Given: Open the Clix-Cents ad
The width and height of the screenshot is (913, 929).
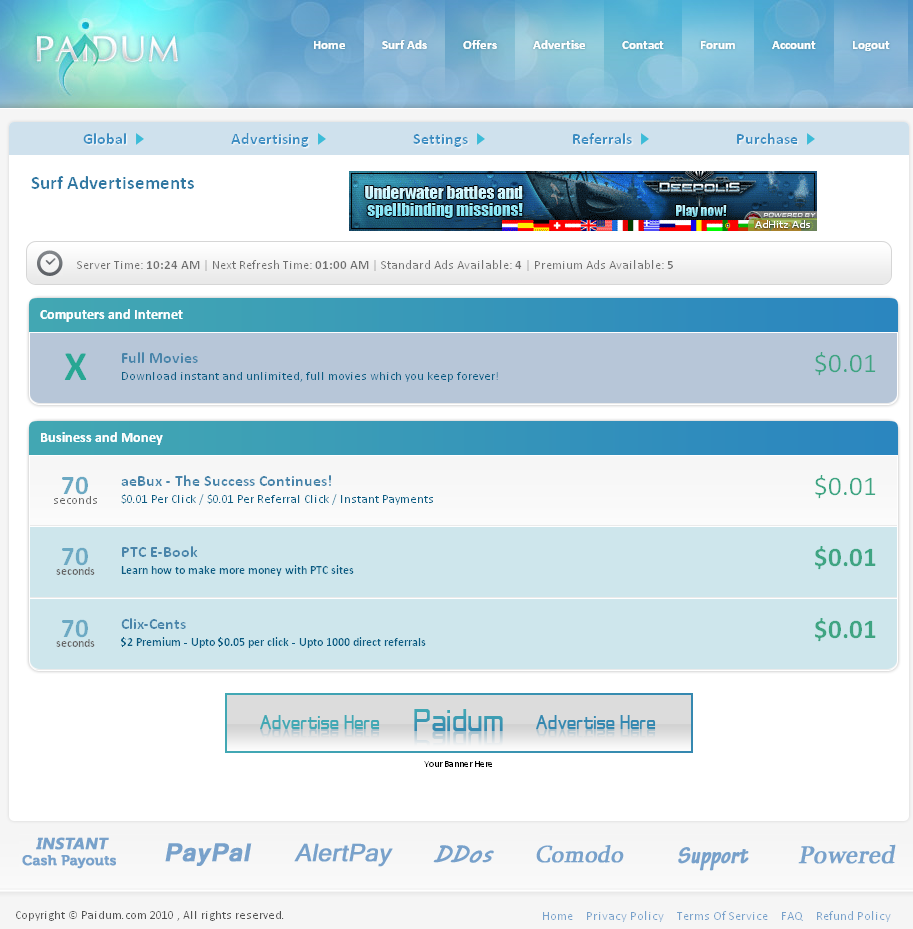Looking at the screenshot, I should 153,624.
